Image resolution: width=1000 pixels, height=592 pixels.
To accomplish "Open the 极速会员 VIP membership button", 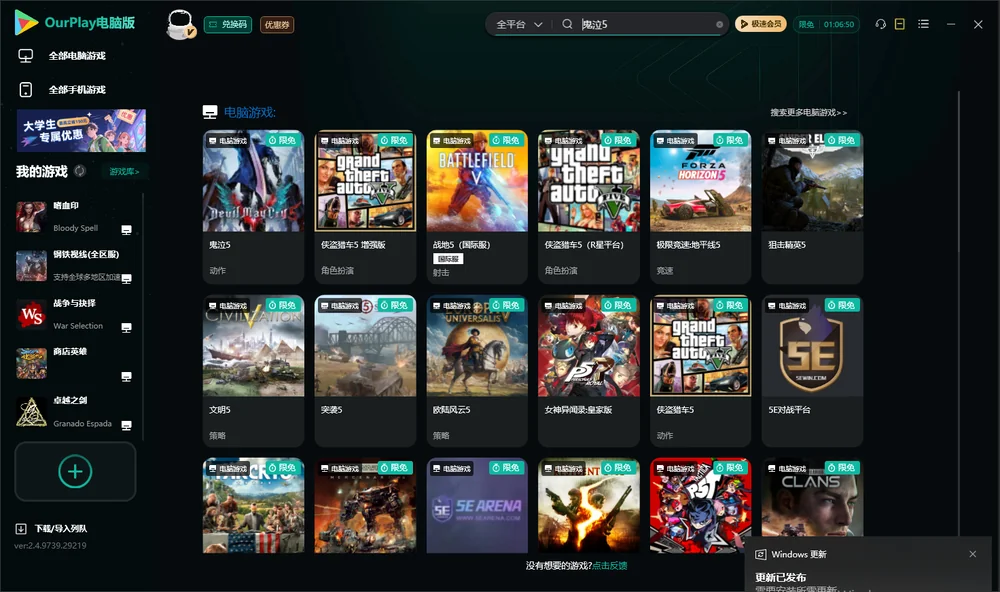I will (x=760, y=24).
